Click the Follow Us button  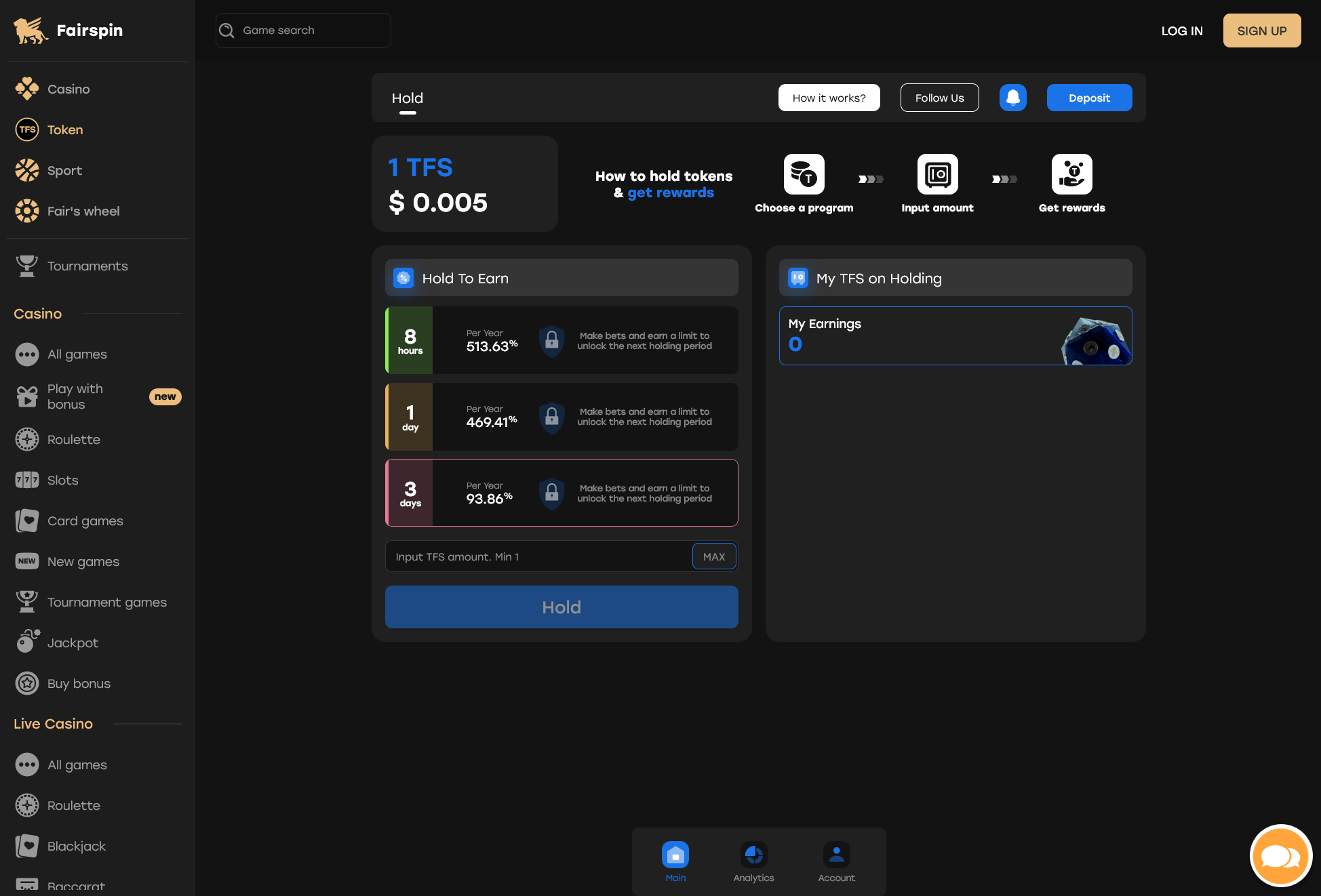940,98
